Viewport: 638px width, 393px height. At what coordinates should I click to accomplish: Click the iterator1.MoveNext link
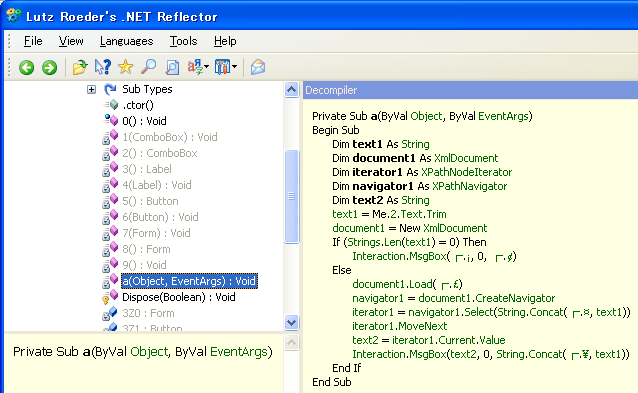[x=400, y=326]
